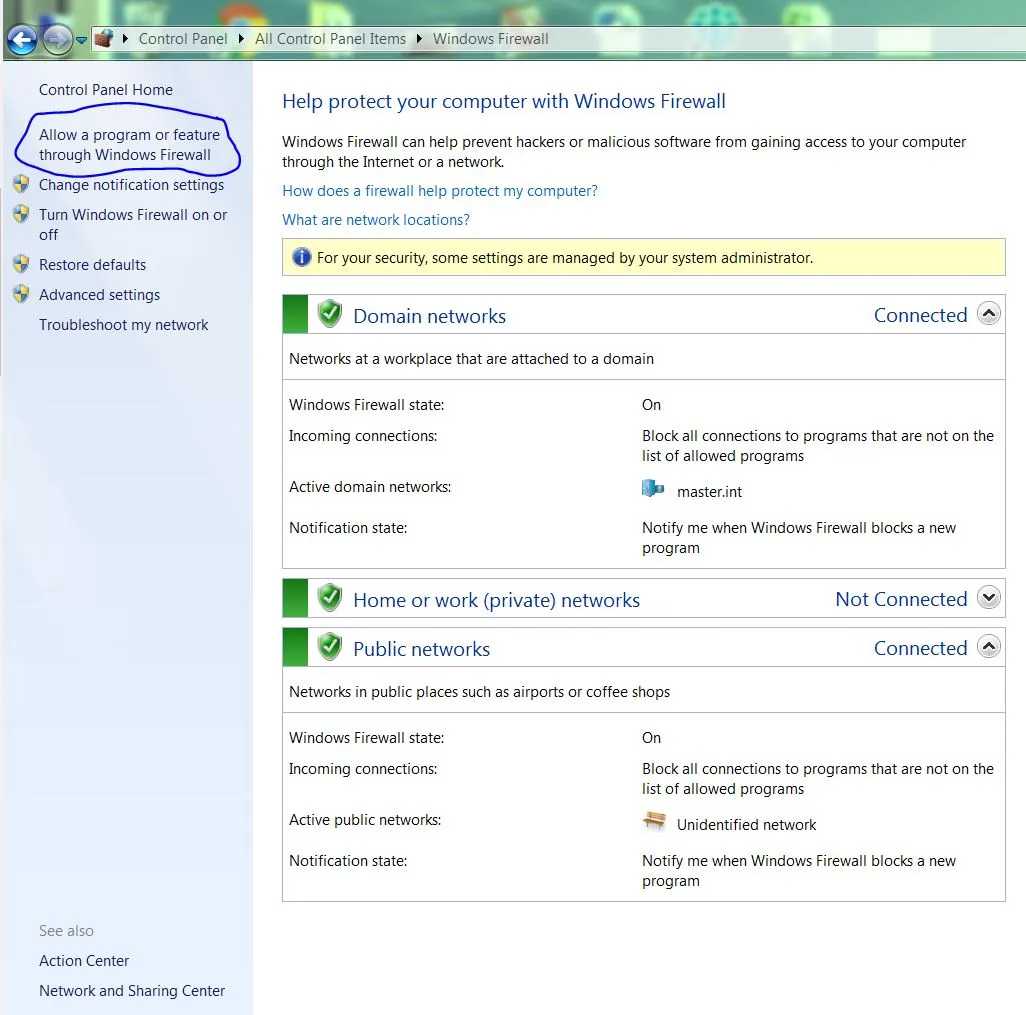This screenshot has width=1026, height=1015.
Task: Click Active public networks label
Action: coord(365,820)
